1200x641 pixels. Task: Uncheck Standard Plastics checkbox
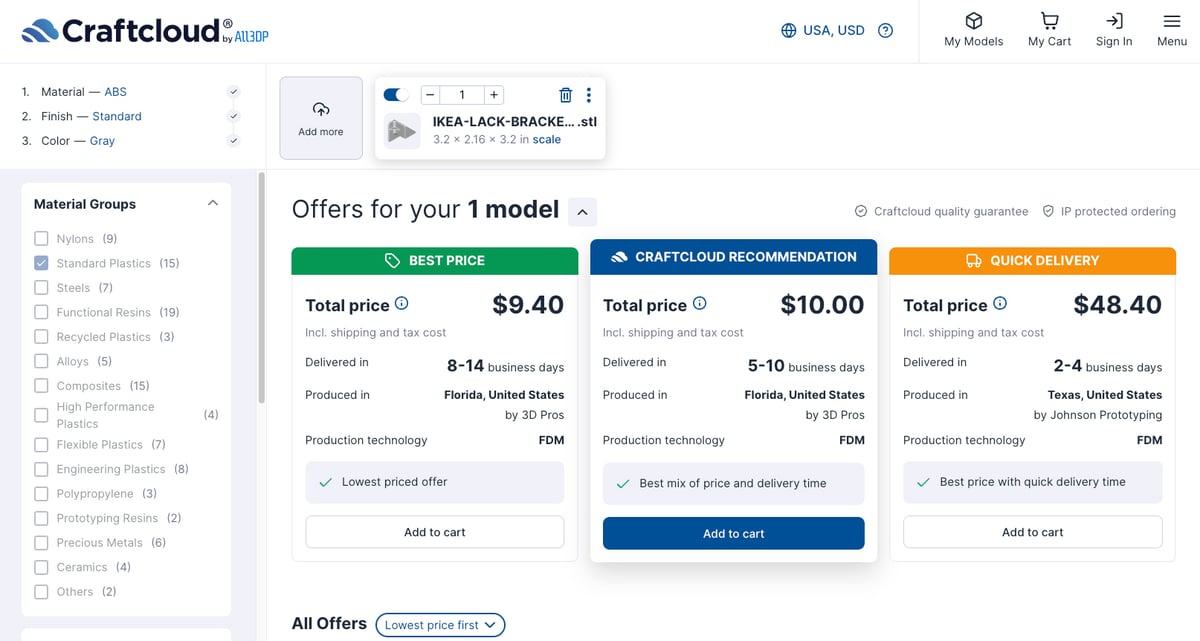tap(41, 263)
